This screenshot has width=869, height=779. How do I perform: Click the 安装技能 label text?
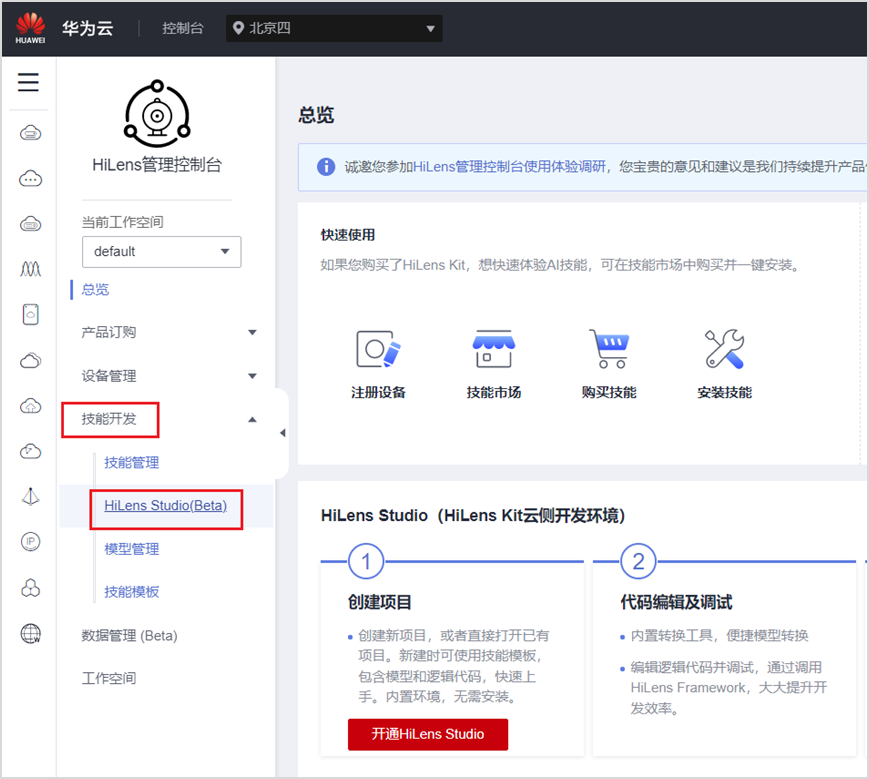pyautogui.click(x=724, y=392)
